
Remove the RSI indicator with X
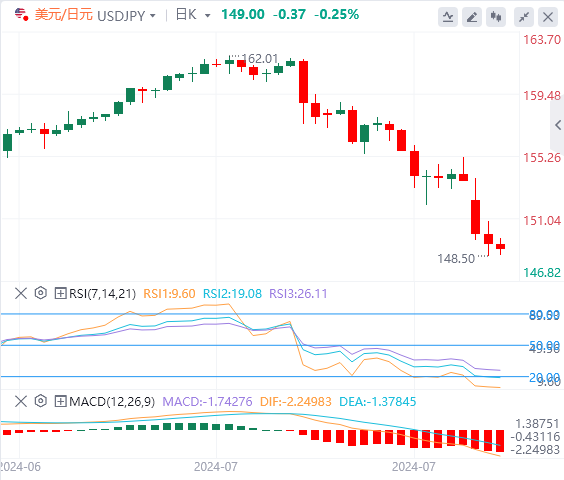(21, 293)
